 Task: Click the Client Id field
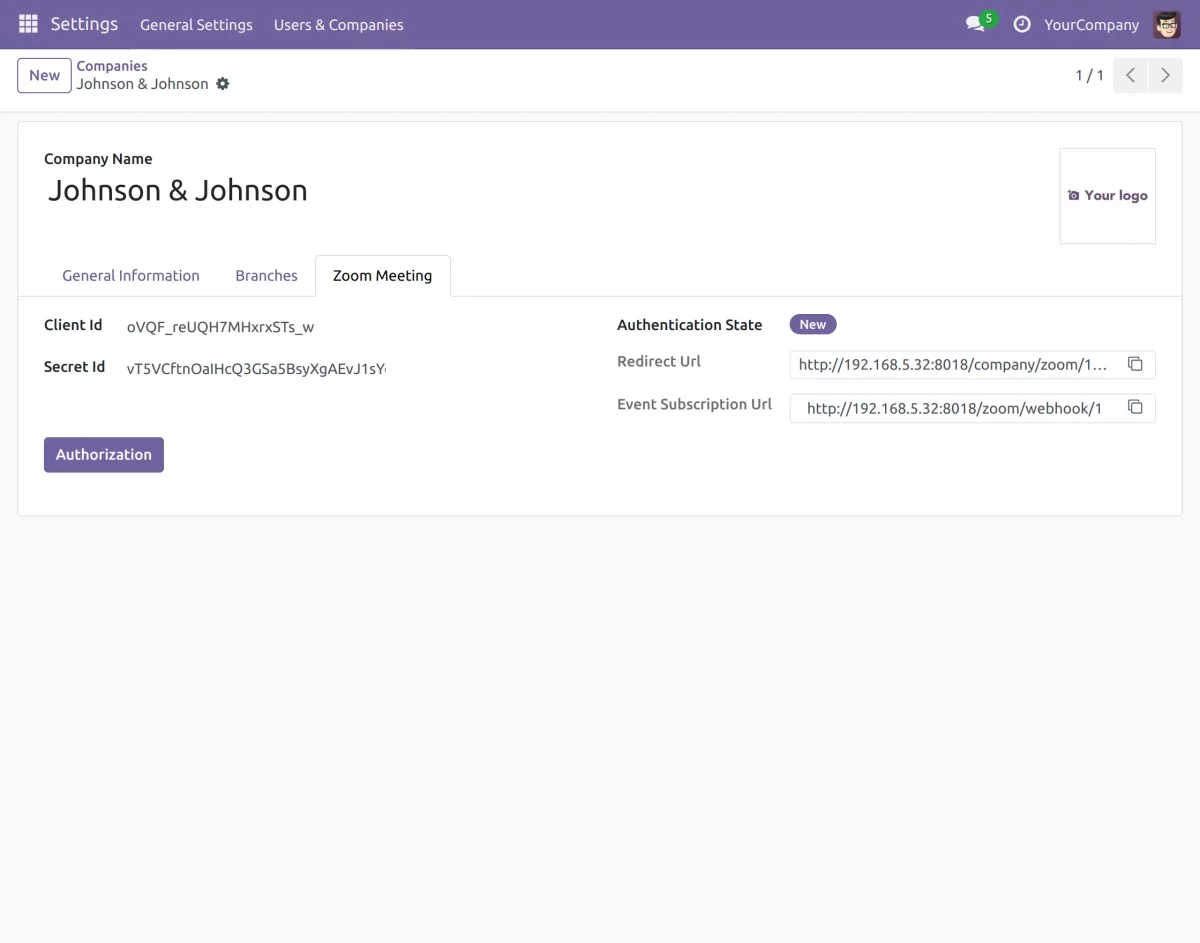pyautogui.click(x=250, y=326)
